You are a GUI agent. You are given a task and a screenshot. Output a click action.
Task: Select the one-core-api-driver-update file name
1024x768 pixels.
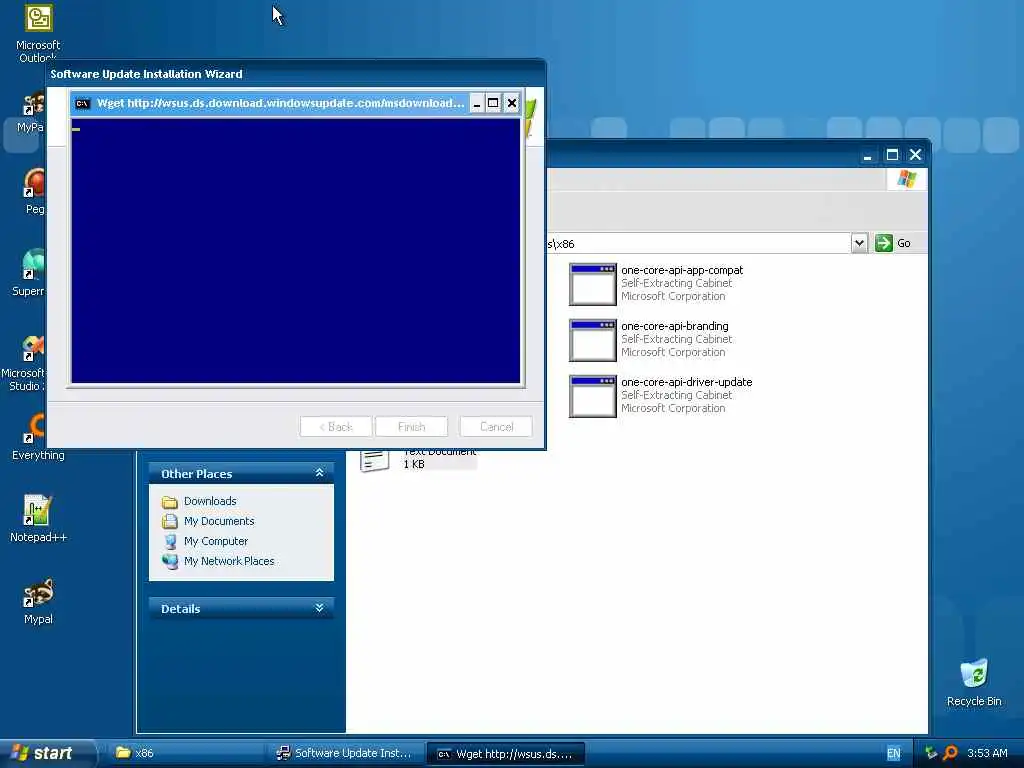coord(686,382)
